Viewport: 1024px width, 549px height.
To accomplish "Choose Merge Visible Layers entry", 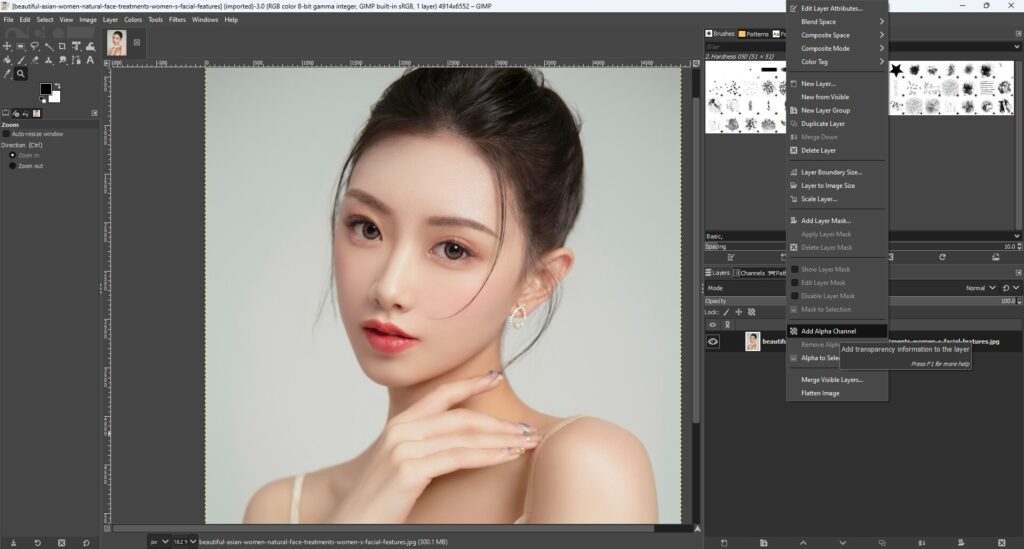I will tap(837, 379).
